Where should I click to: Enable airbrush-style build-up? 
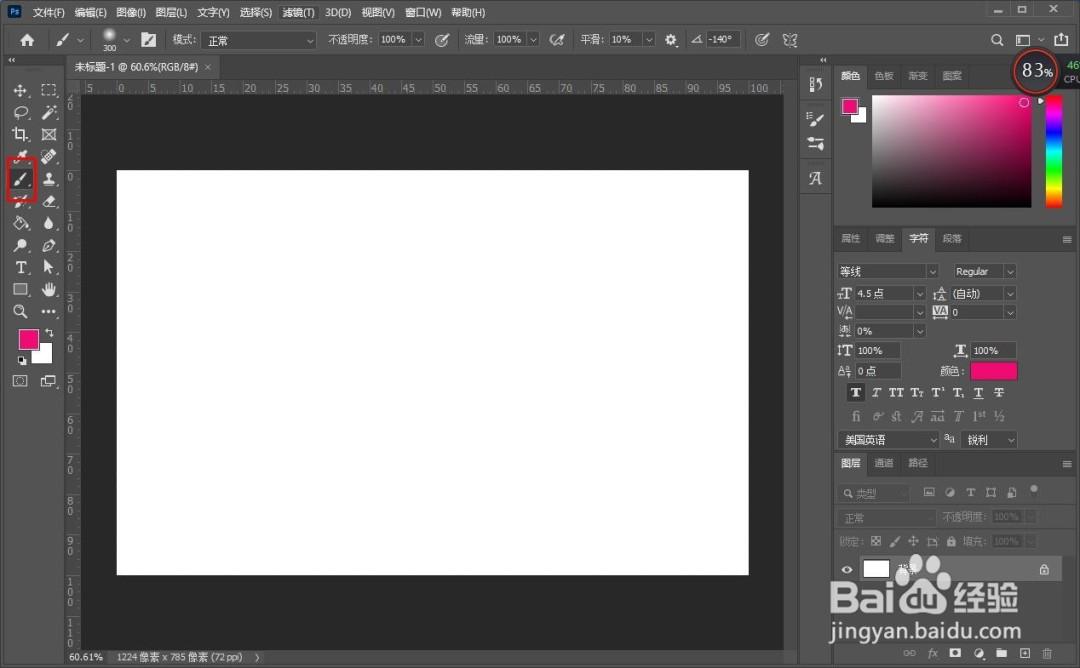[557, 40]
